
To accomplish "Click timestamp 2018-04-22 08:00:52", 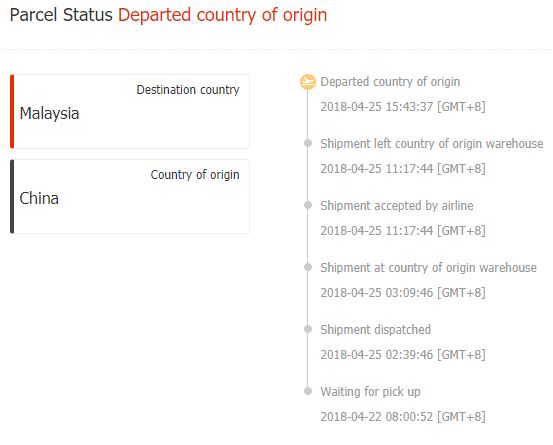I will (403, 417).
